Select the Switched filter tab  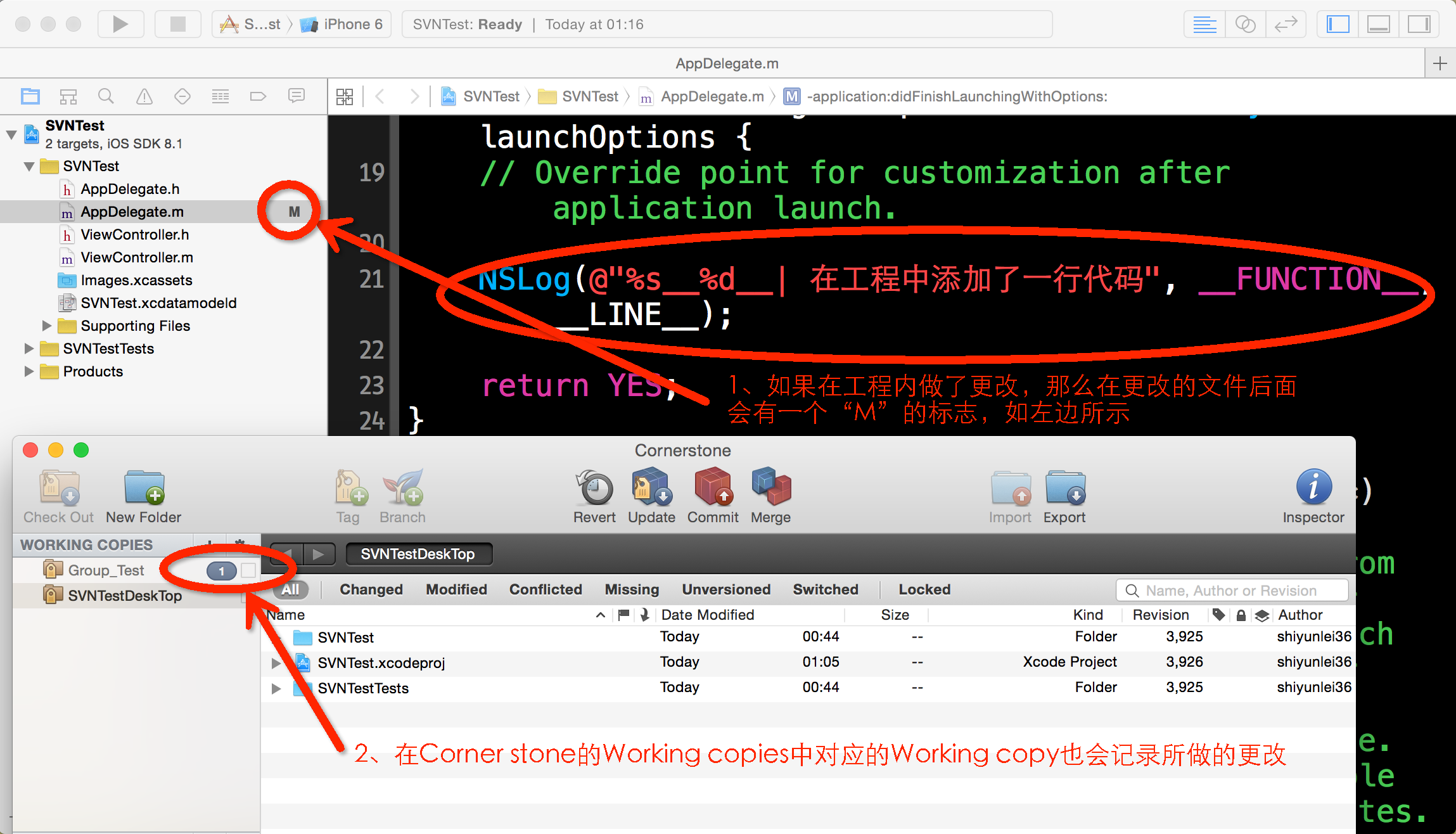click(x=826, y=589)
